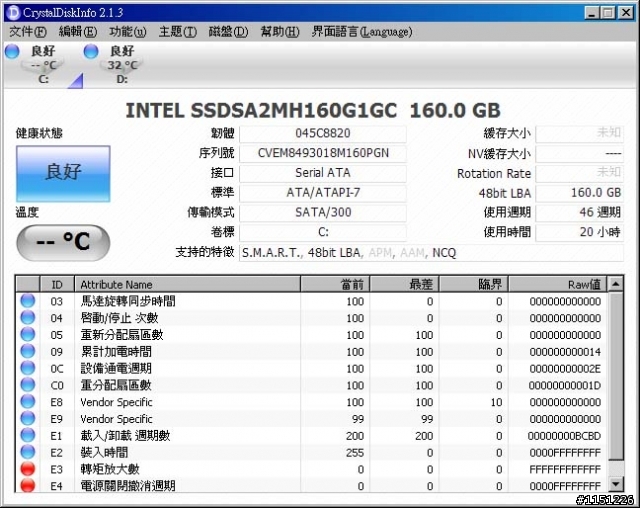This screenshot has width=640, height=508.
Task: Click status circle of attribute C0
Action: pos(28,384)
